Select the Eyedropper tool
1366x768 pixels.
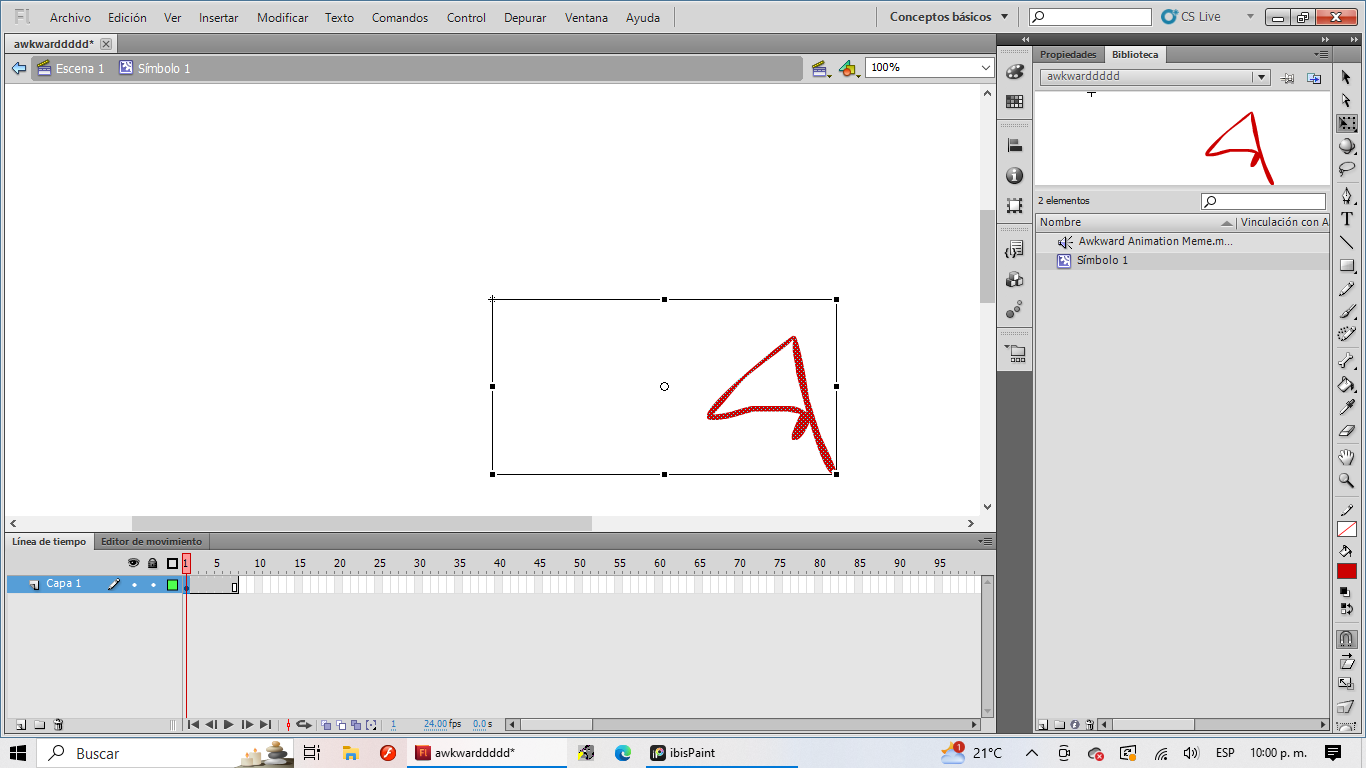[1347, 408]
